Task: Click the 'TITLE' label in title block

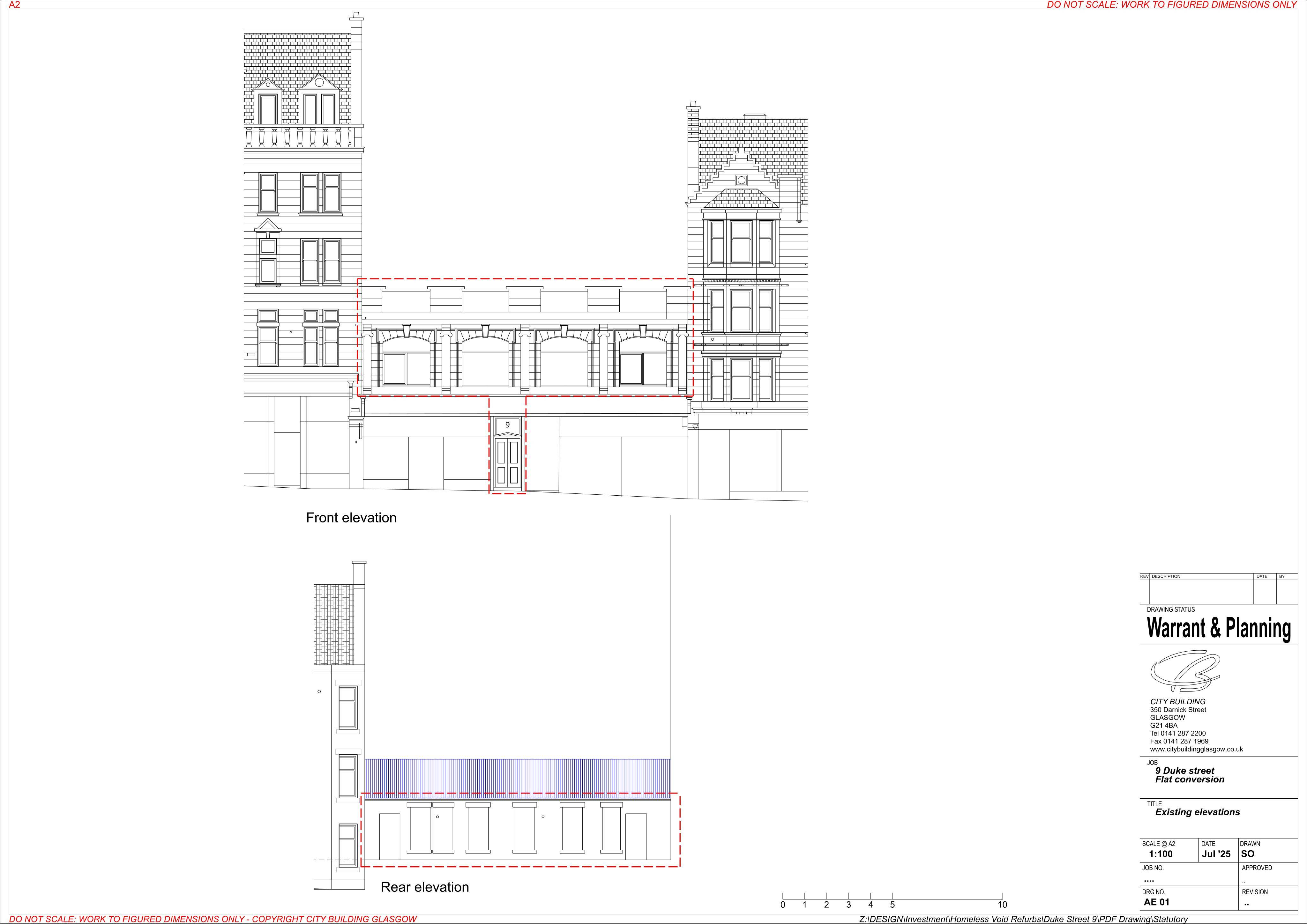Action: 1154,804
